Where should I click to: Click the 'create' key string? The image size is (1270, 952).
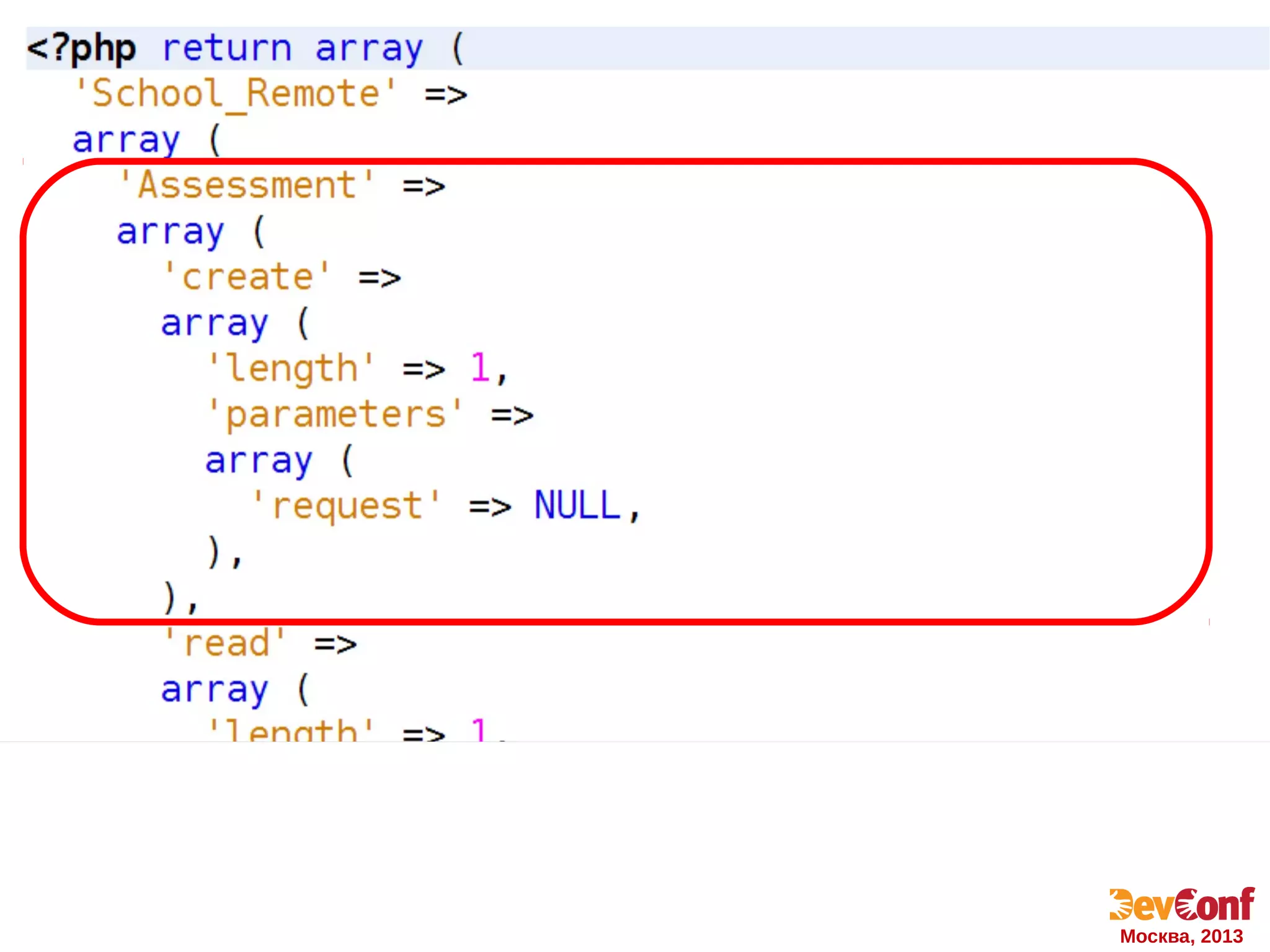coord(247,277)
